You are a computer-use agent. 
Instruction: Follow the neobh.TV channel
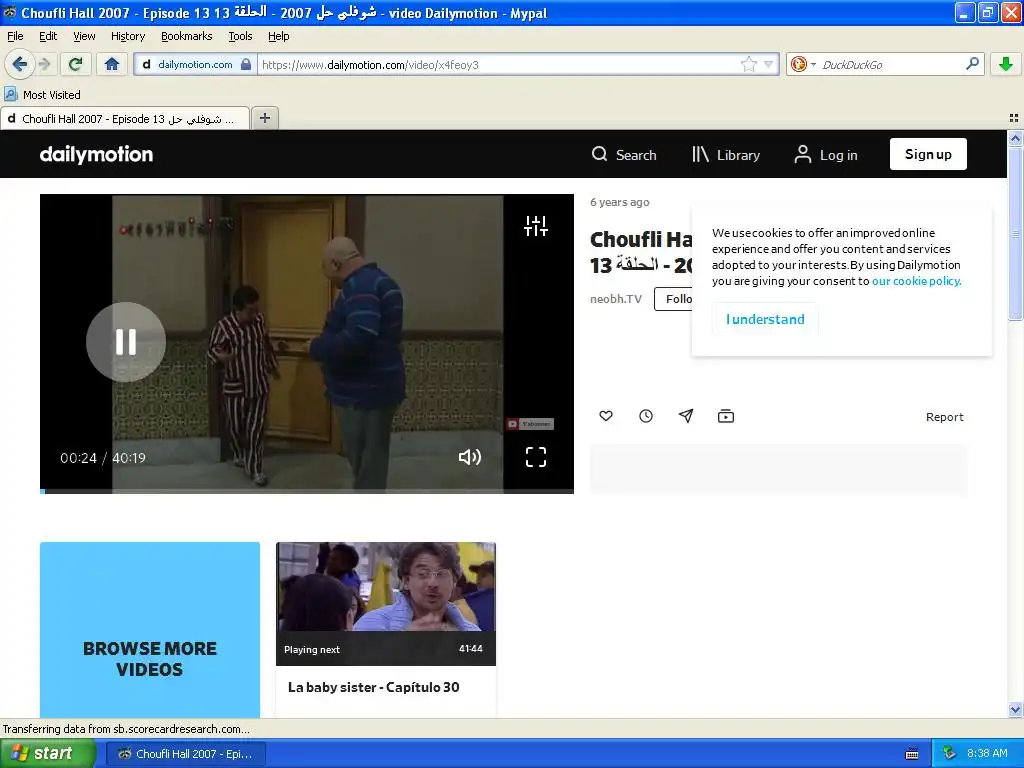(x=673, y=299)
